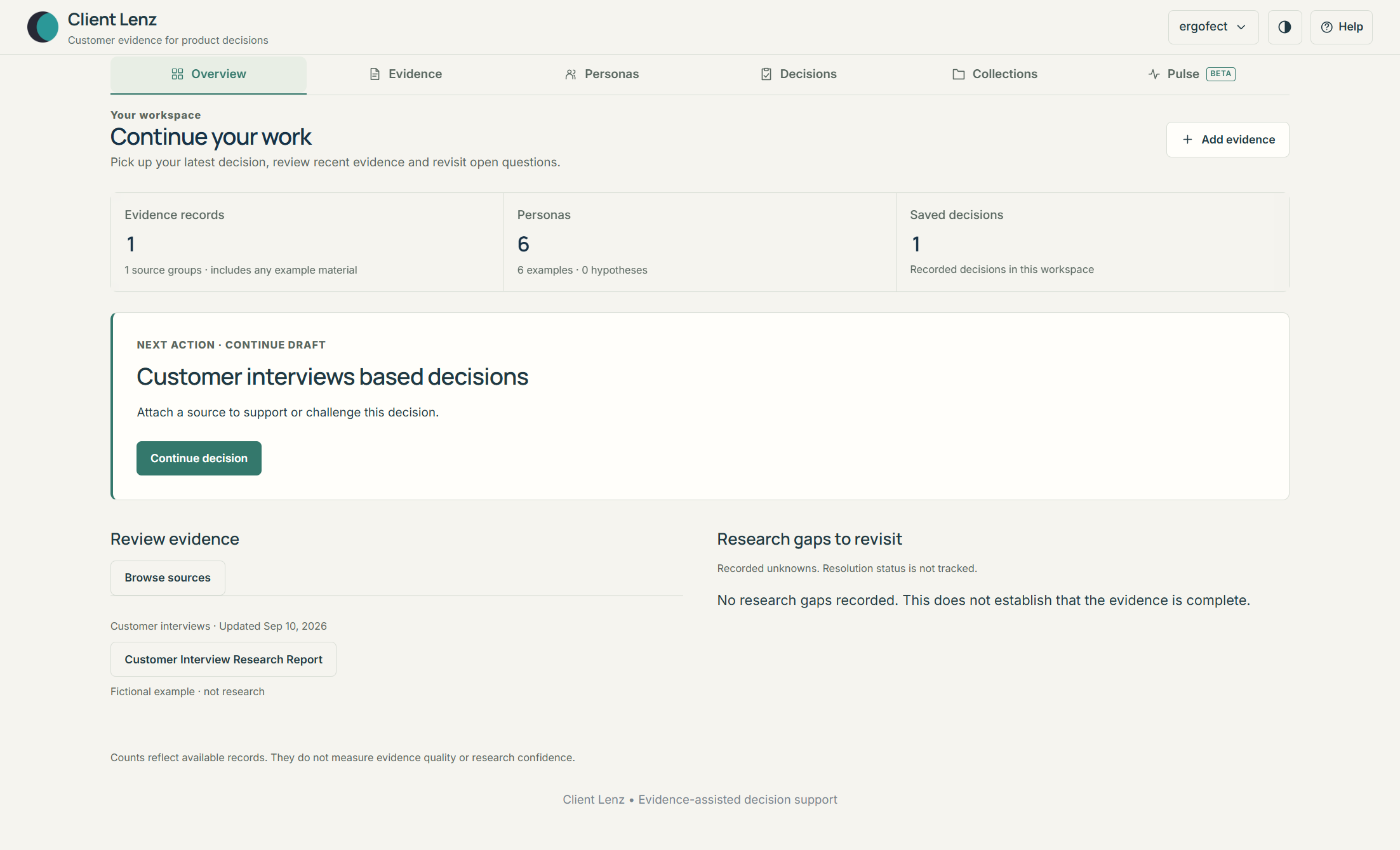Click the chevron arrow beside ergofect
This screenshot has height=850, width=1400.
1241,27
